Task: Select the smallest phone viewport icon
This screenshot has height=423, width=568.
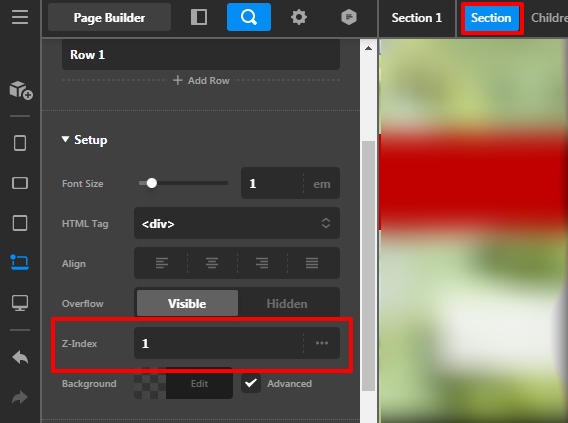Action: coord(20,143)
